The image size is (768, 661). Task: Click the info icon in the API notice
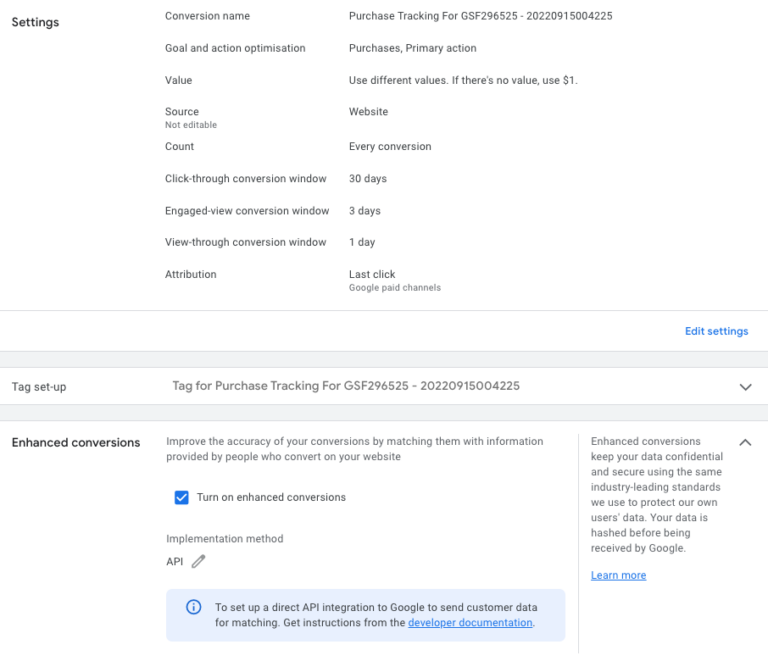(193, 607)
